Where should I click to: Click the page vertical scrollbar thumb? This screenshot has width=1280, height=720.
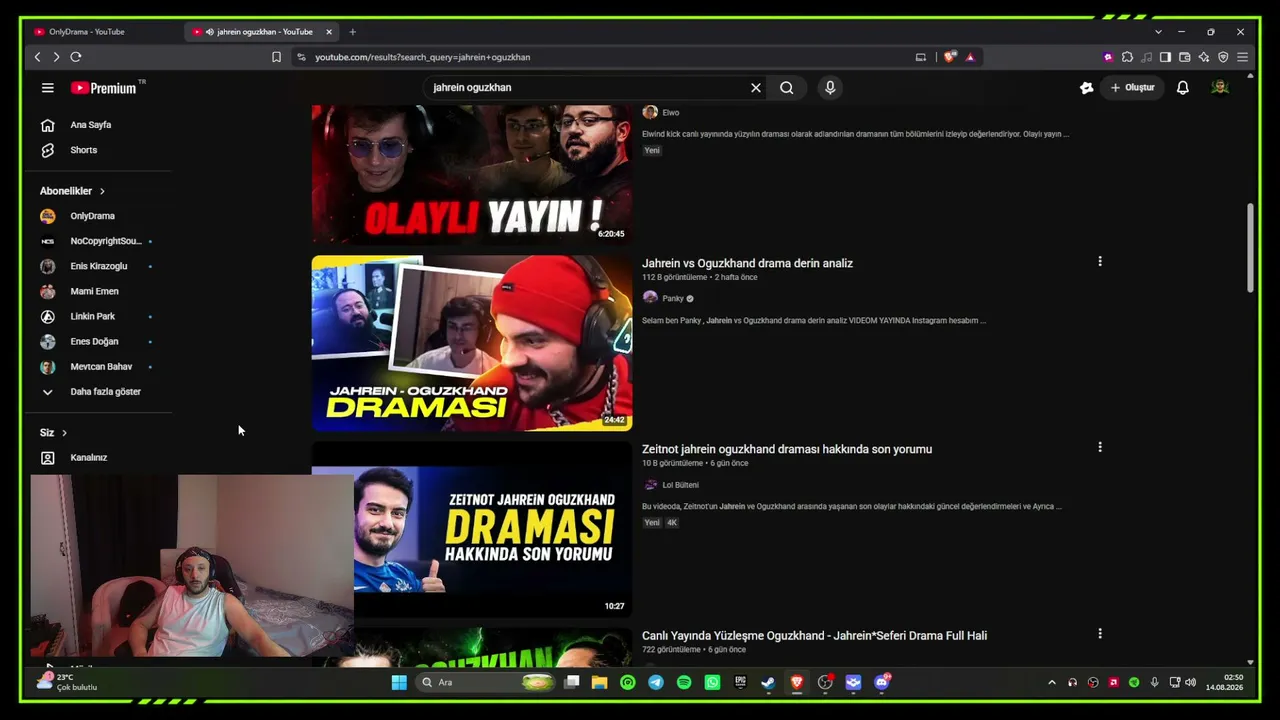1250,248
